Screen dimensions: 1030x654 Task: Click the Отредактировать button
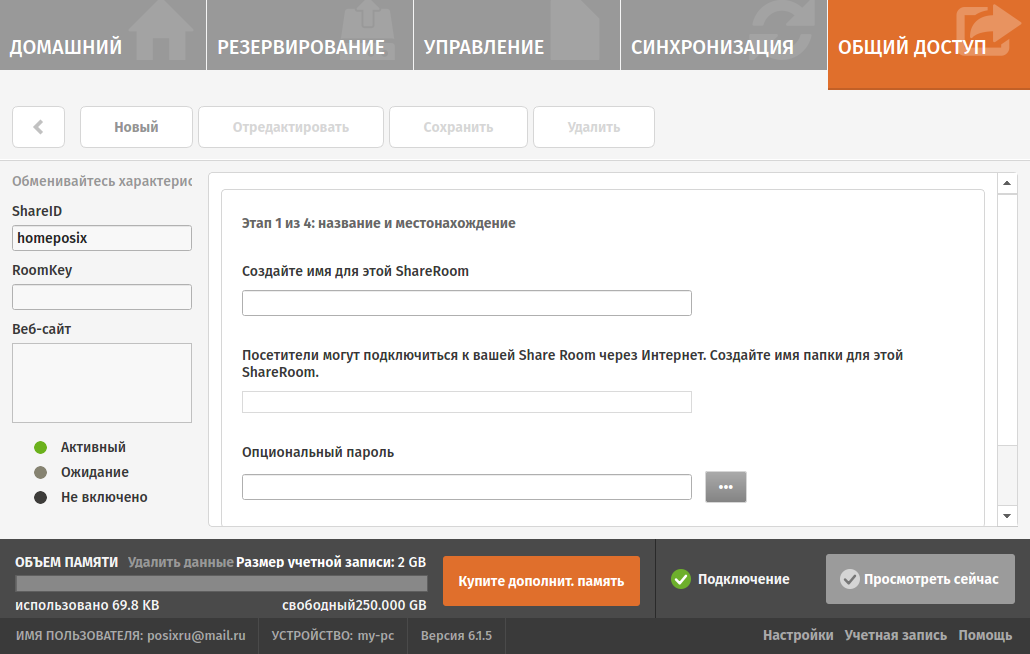tap(290, 127)
